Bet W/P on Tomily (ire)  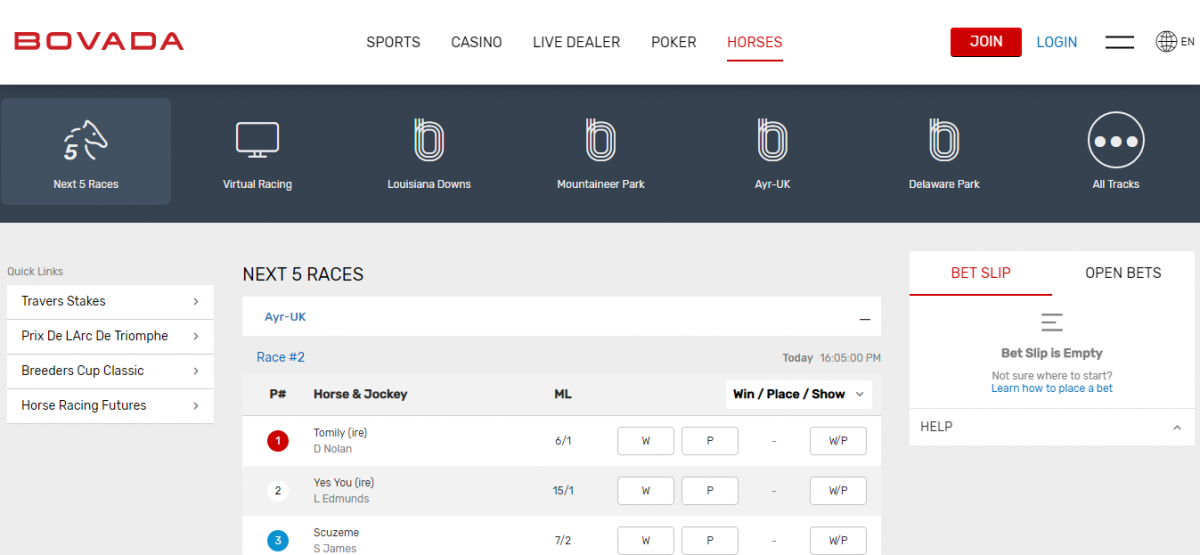point(838,441)
